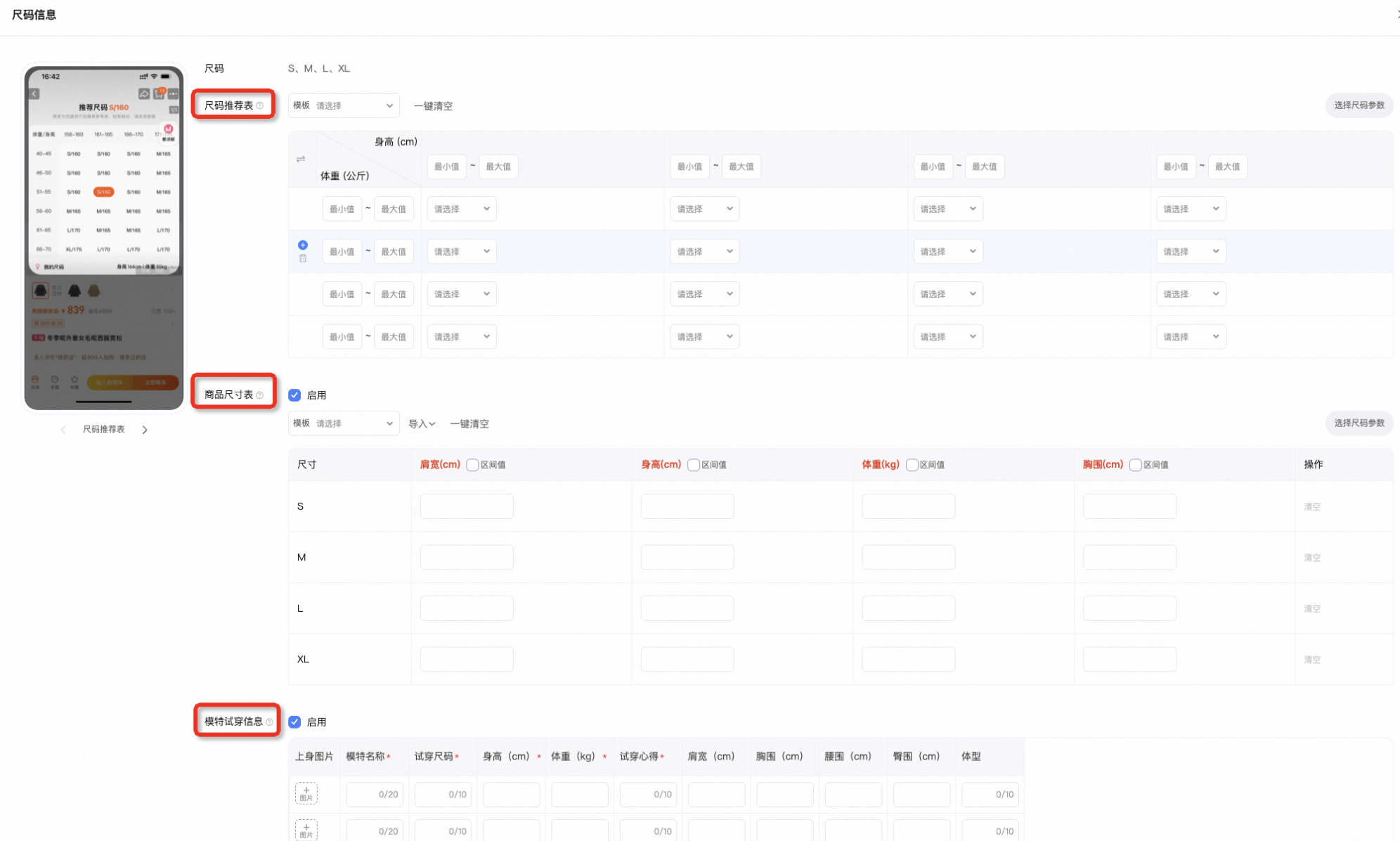Enable 区间值 for 肩宽(cm) column
Image resolution: width=1400 pixels, height=841 pixels.
click(472, 465)
